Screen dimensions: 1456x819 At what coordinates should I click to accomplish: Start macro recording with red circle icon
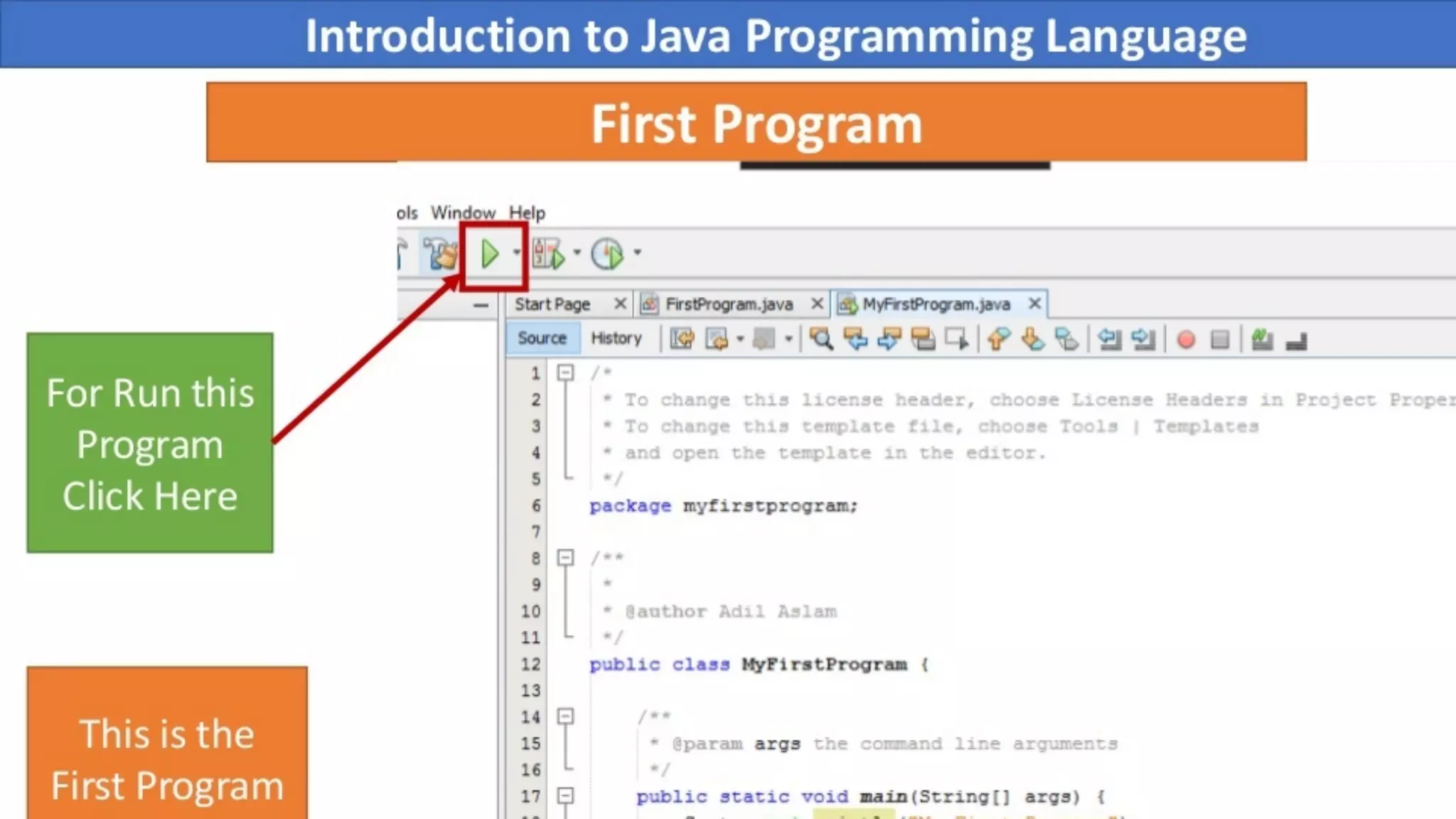pyautogui.click(x=1185, y=340)
